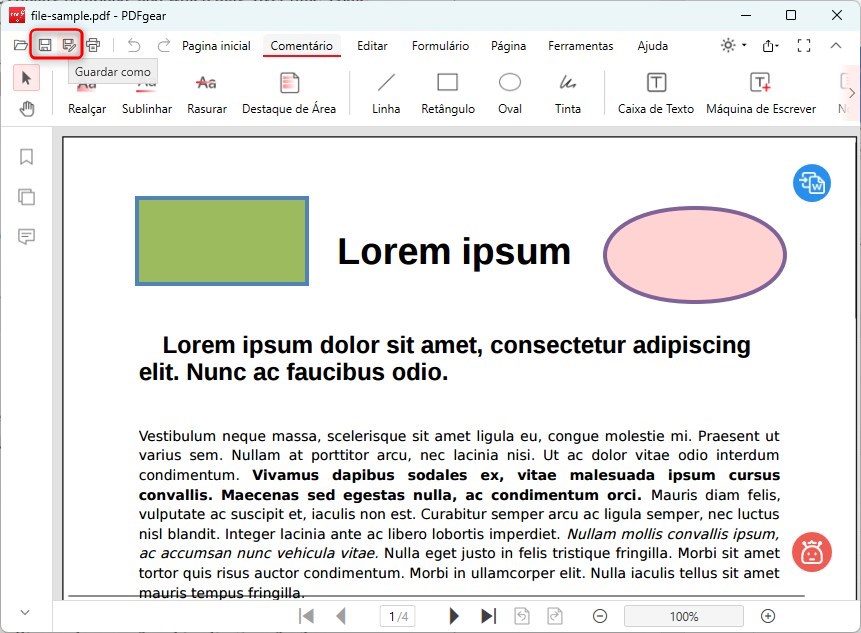This screenshot has height=633, width=861.
Task: Toggle the comments sidebar panel
Action: (x=26, y=237)
